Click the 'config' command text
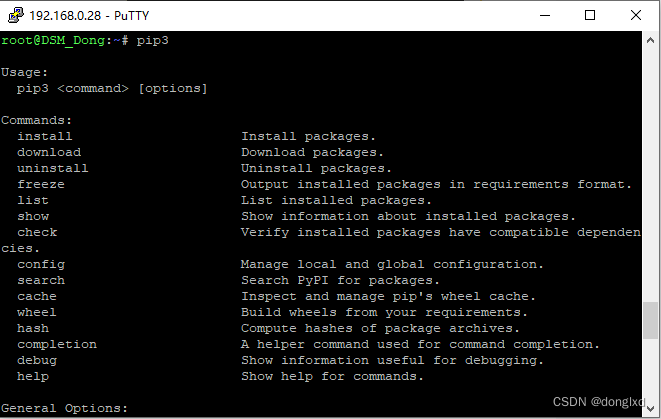This screenshot has height=419, width=661. tap(41, 264)
